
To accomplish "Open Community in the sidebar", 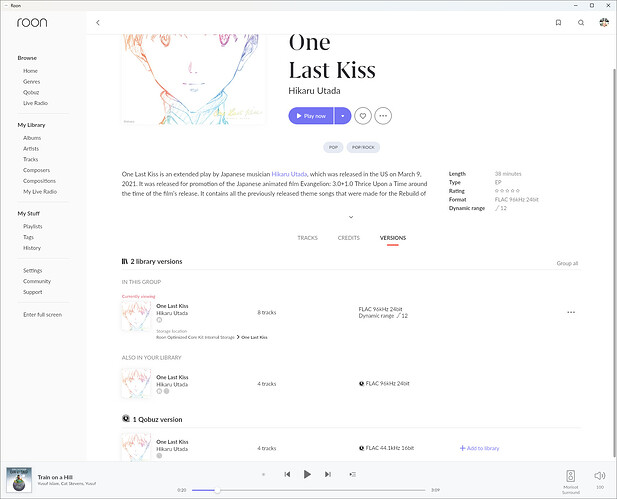I will click(x=37, y=281).
